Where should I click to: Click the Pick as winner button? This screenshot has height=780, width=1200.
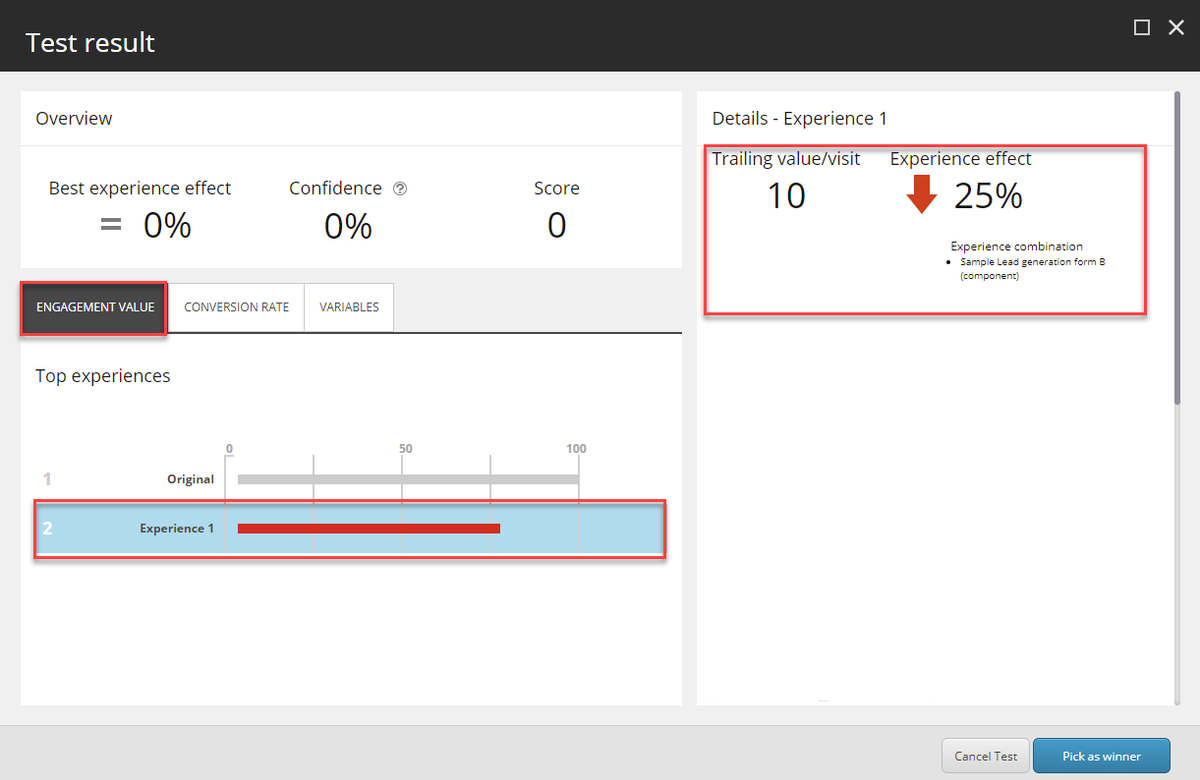pos(1101,756)
